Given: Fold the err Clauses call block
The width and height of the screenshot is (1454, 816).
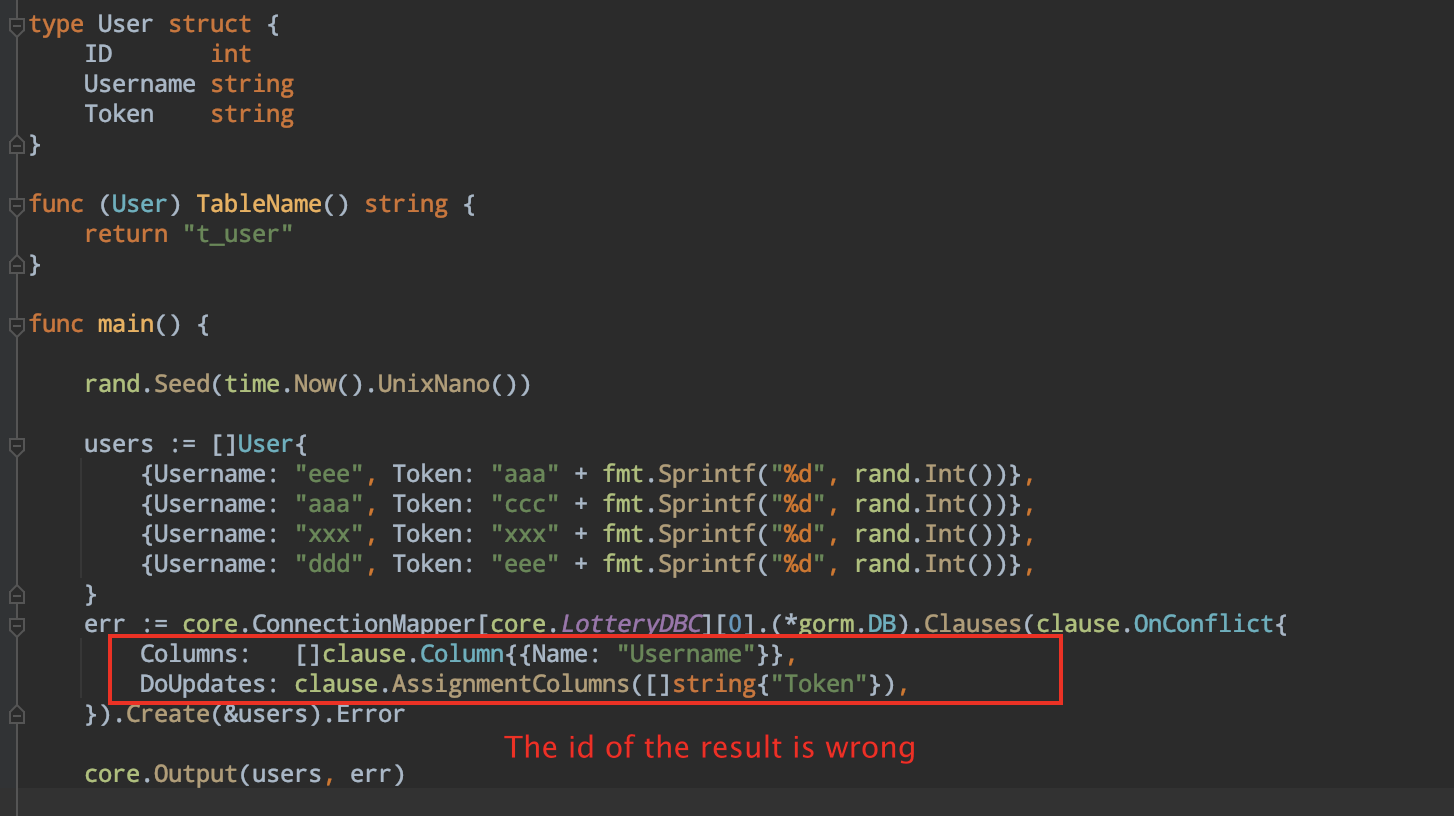Looking at the screenshot, I should point(15,625).
